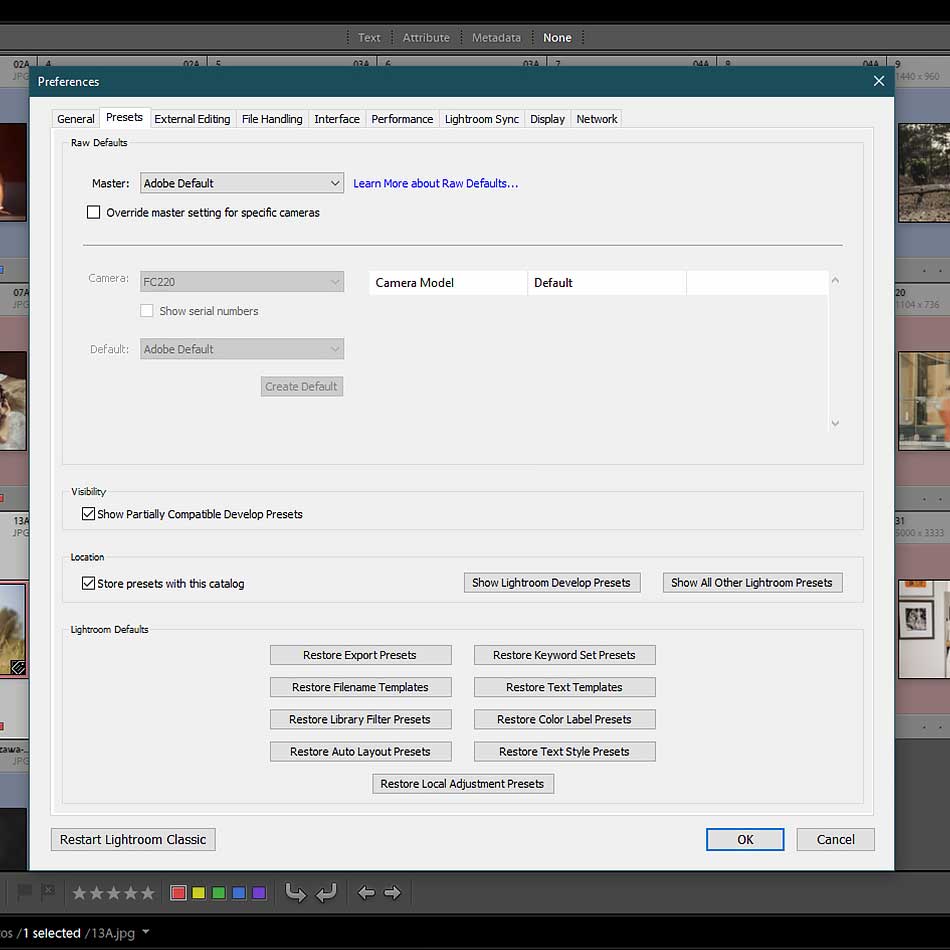Viewport: 950px width, 950px height.
Task: Switch to the General tab
Action: (x=76, y=119)
